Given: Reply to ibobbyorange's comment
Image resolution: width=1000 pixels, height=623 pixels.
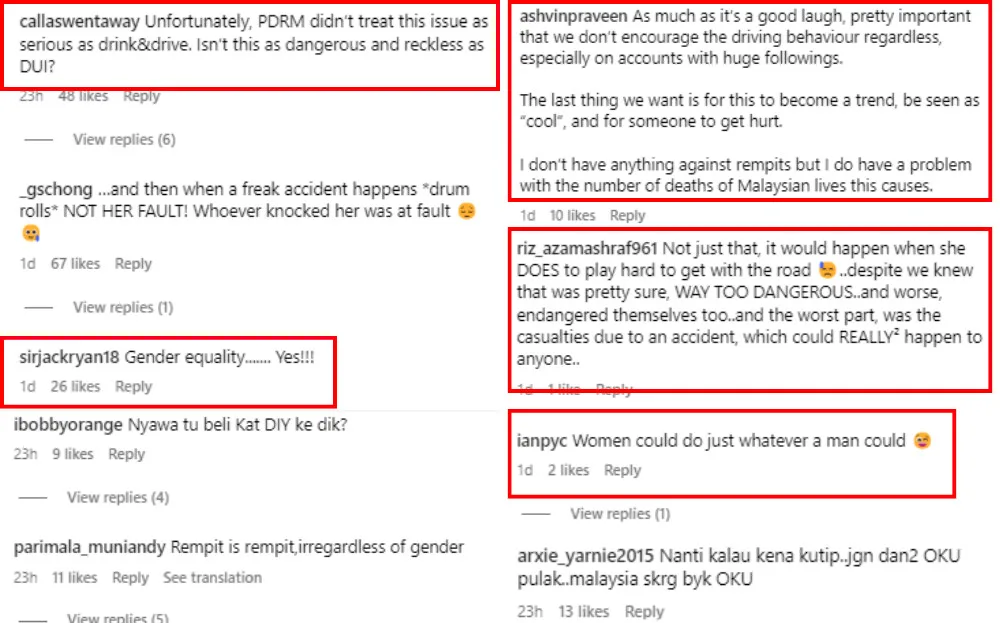Looking at the screenshot, I should (x=127, y=454).
